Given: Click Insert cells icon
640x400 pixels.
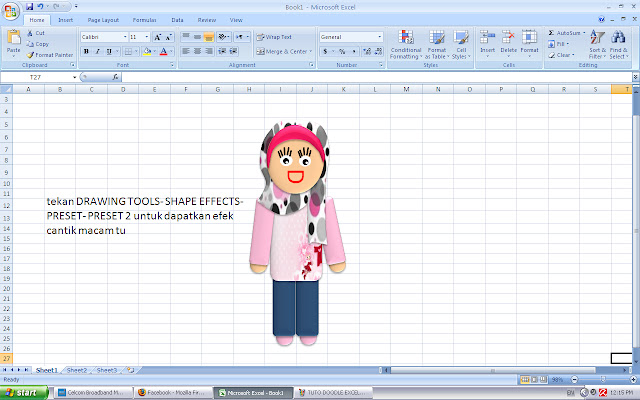Looking at the screenshot, I should point(487,38).
